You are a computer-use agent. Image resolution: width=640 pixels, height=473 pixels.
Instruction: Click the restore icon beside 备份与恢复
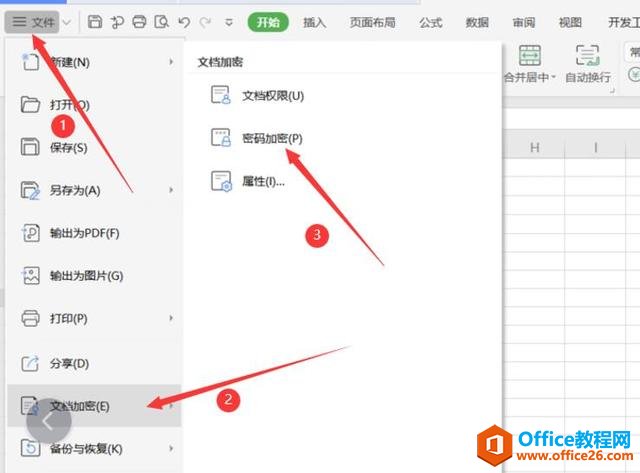tap(30, 449)
